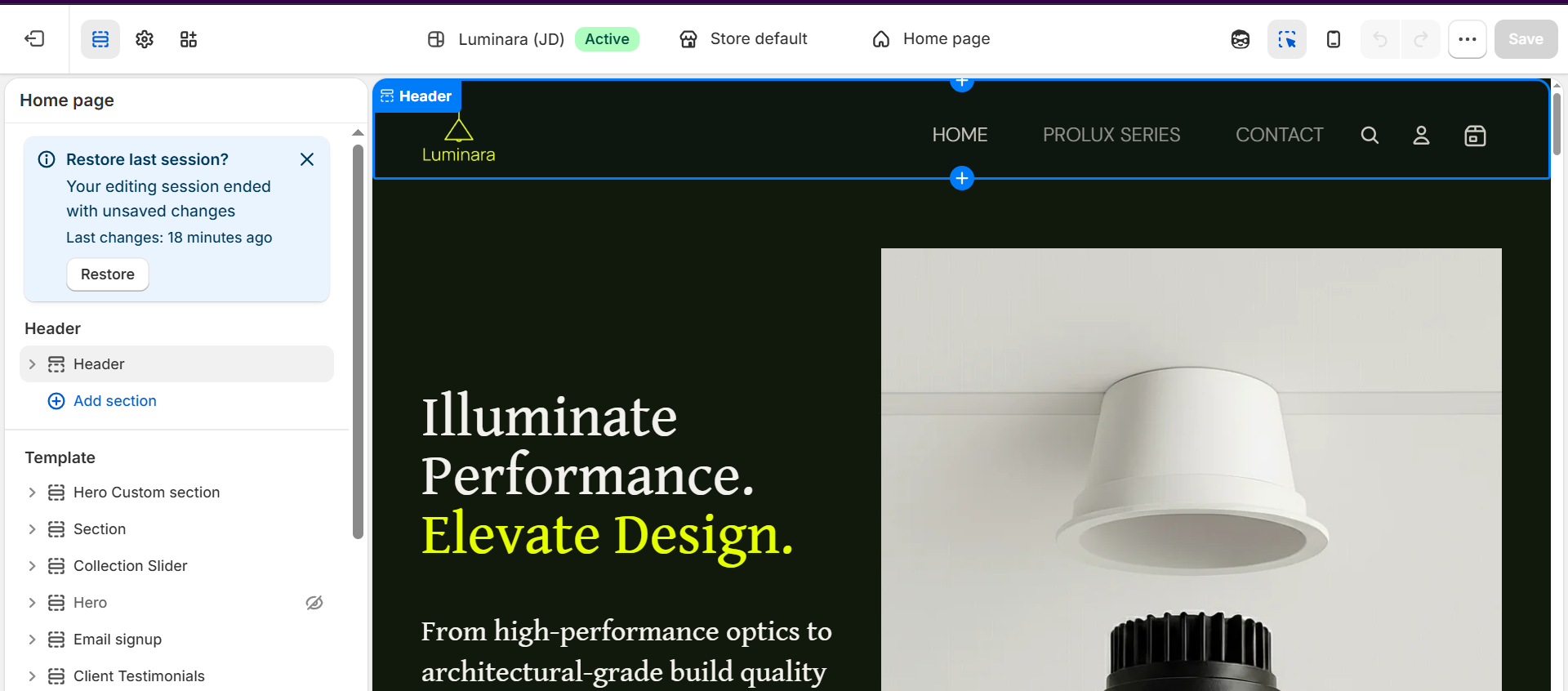
Task: Show the hidden Hero section
Action: click(314, 603)
